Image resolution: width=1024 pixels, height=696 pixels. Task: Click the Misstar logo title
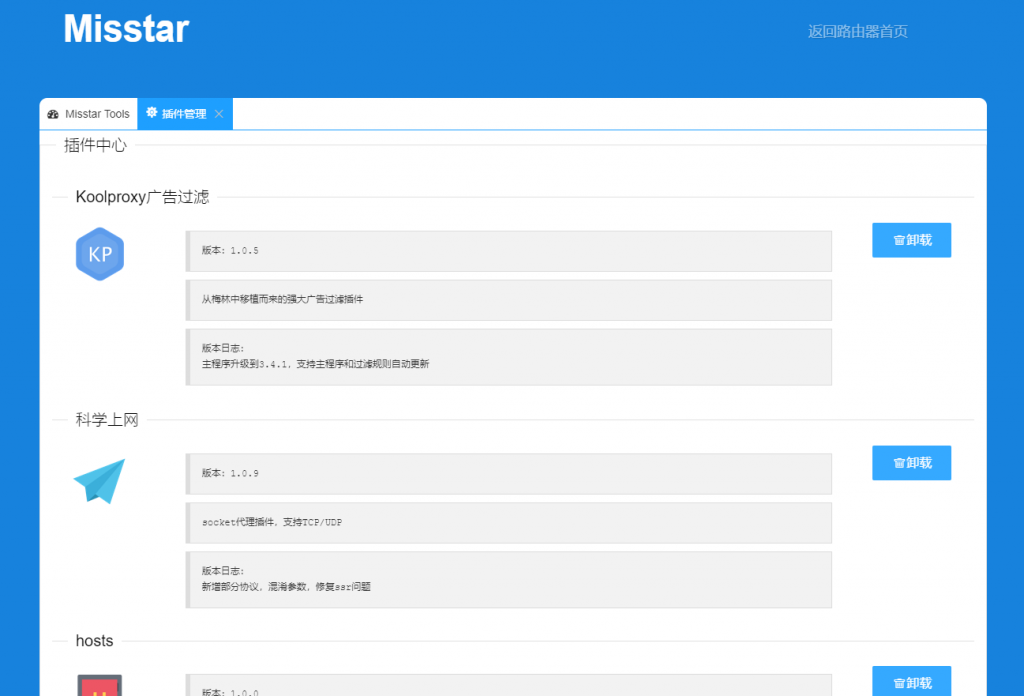pos(126,29)
